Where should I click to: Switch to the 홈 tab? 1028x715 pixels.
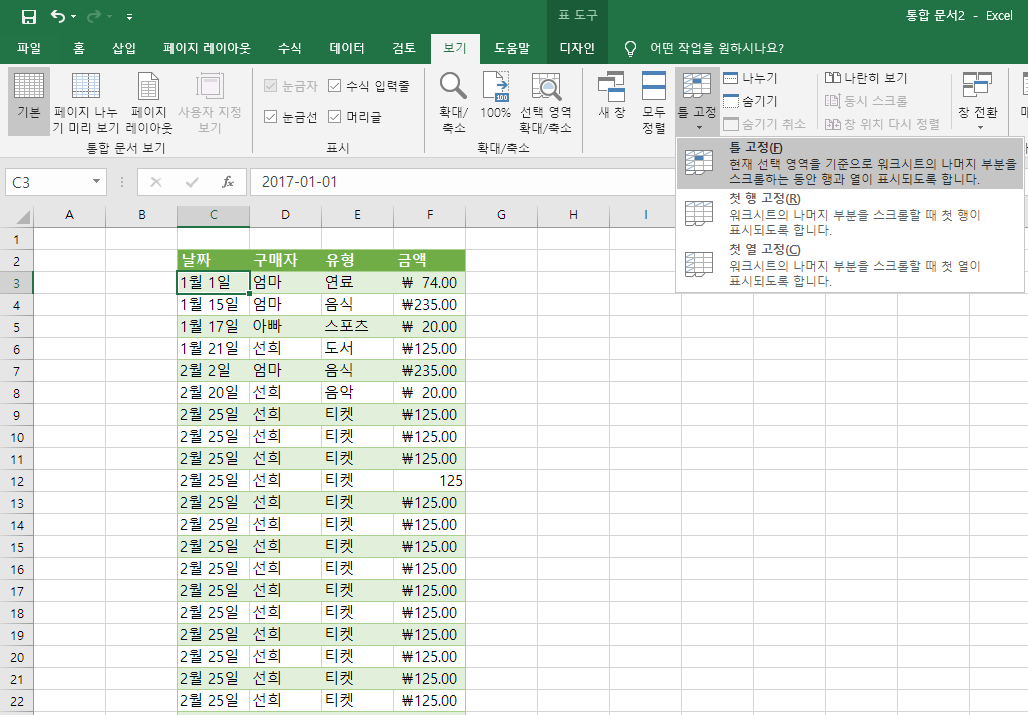79,48
